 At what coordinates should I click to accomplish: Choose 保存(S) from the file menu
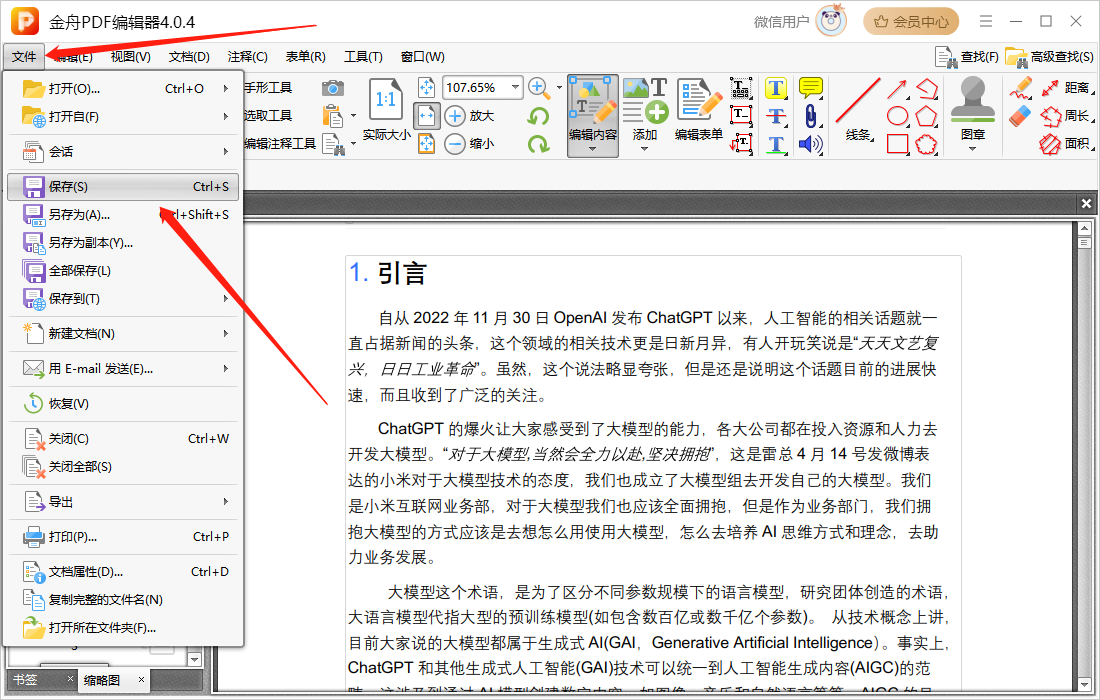coord(123,187)
